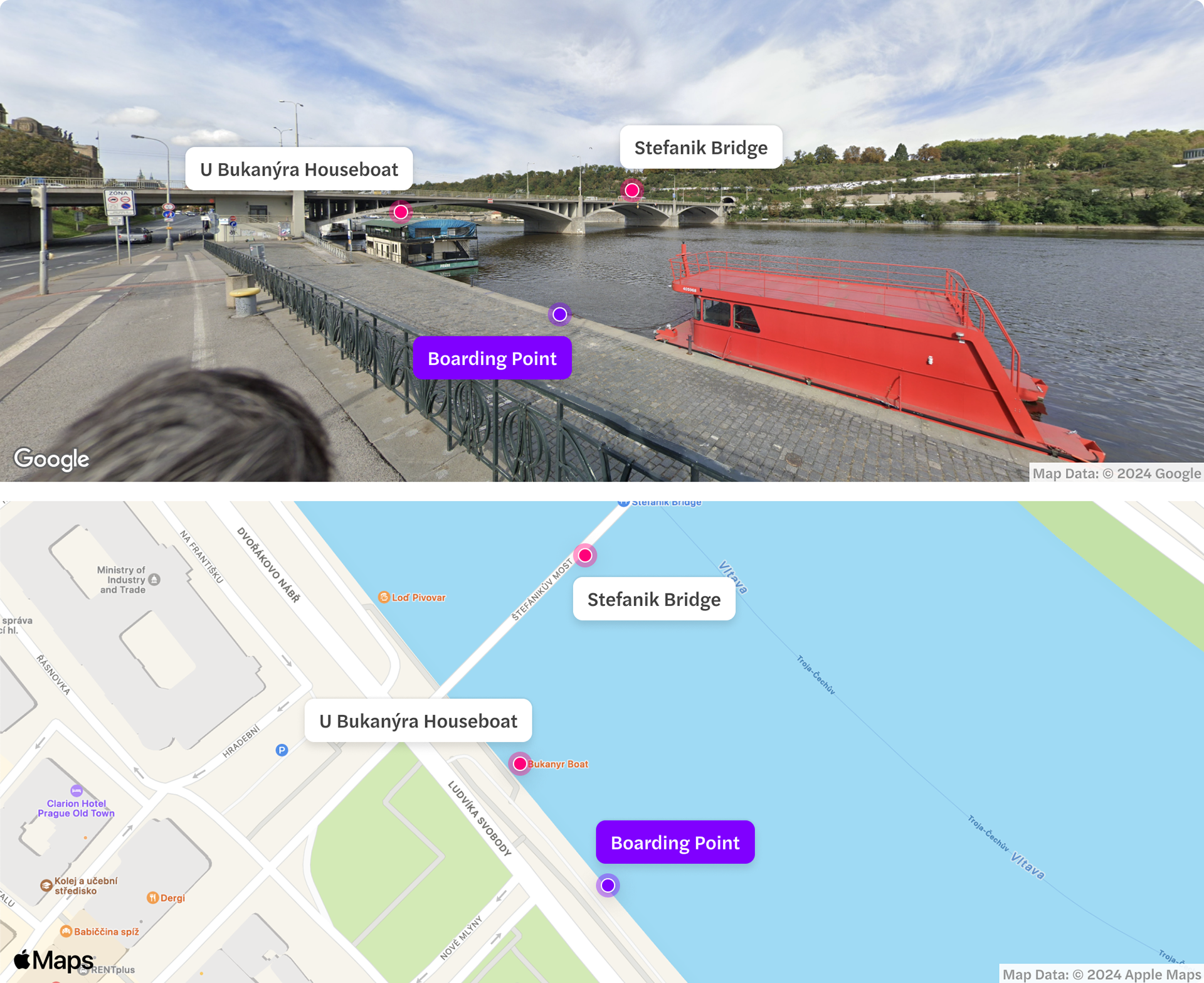
Task: Click the pink U Bukanýra Houseboat marker on photo
Action: (x=401, y=212)
